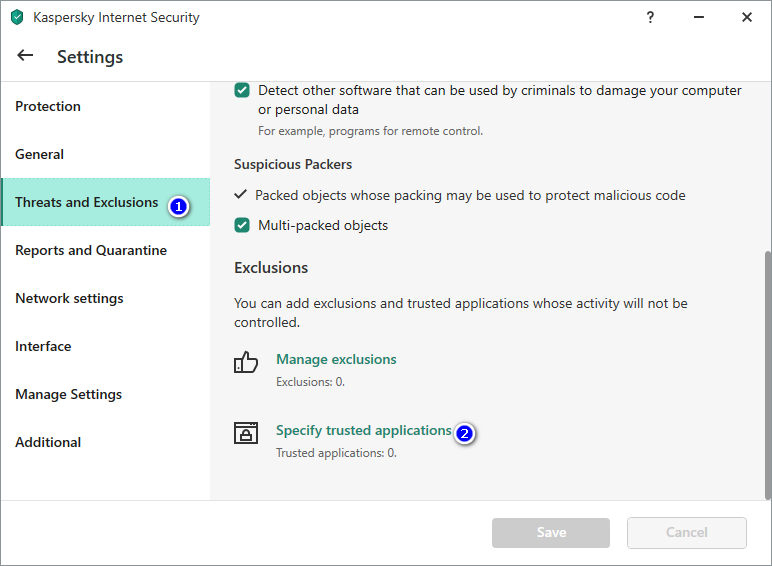Click the back arrow beside Settings
The height and width of the screenshot is (566, 772).
tap(25, 56)
